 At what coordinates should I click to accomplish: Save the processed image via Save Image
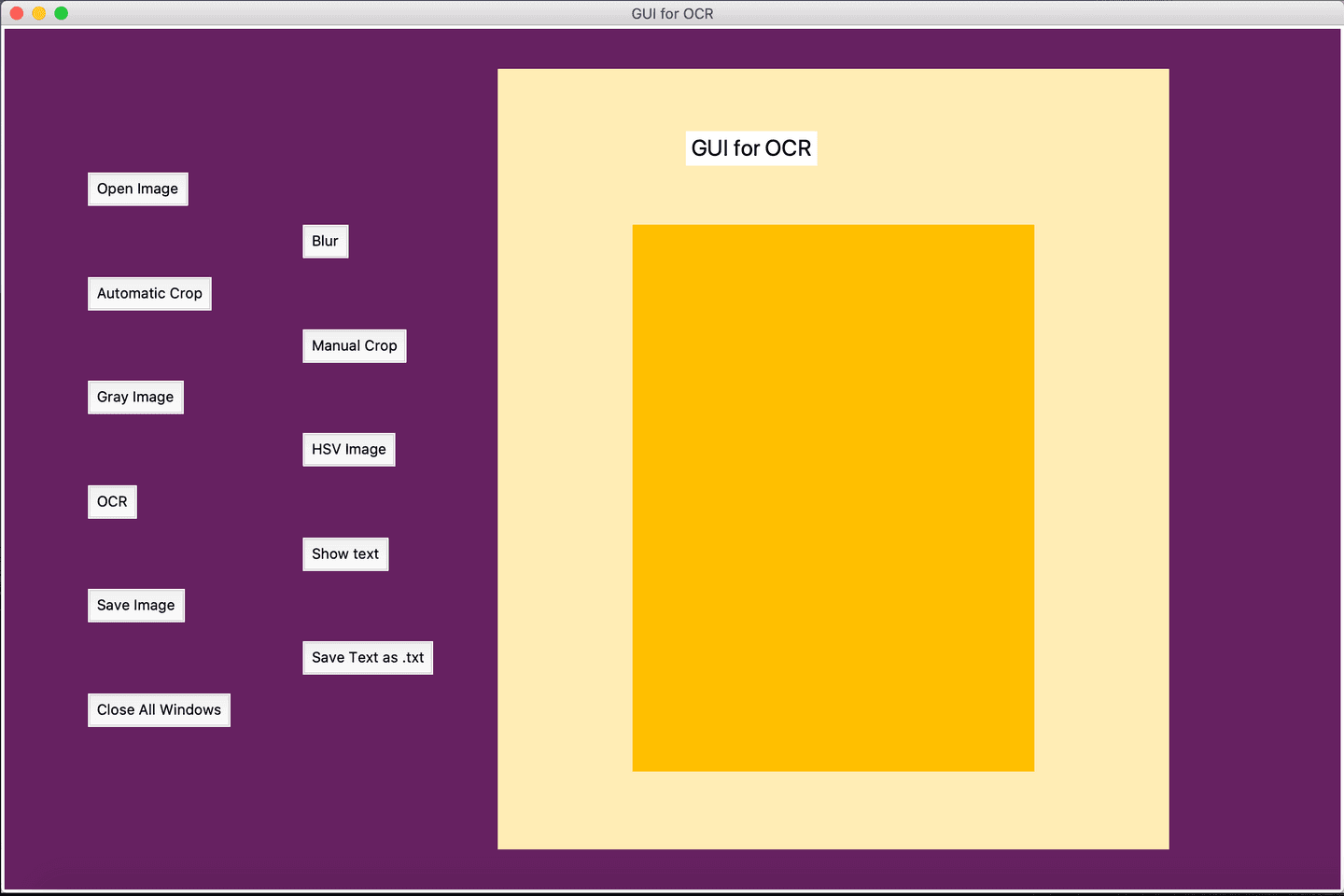pyautogui.click(x=135, y=605)
